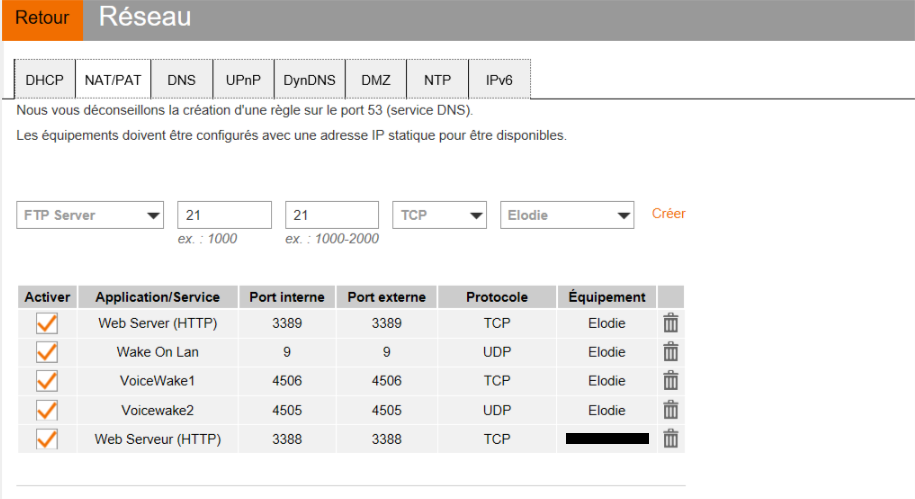Image resolution: width=915 pixels, height=499 pixels.
Task: Trash the Web Serveur (HTTP) 3388 rule
Action: [x=671, y=439]
